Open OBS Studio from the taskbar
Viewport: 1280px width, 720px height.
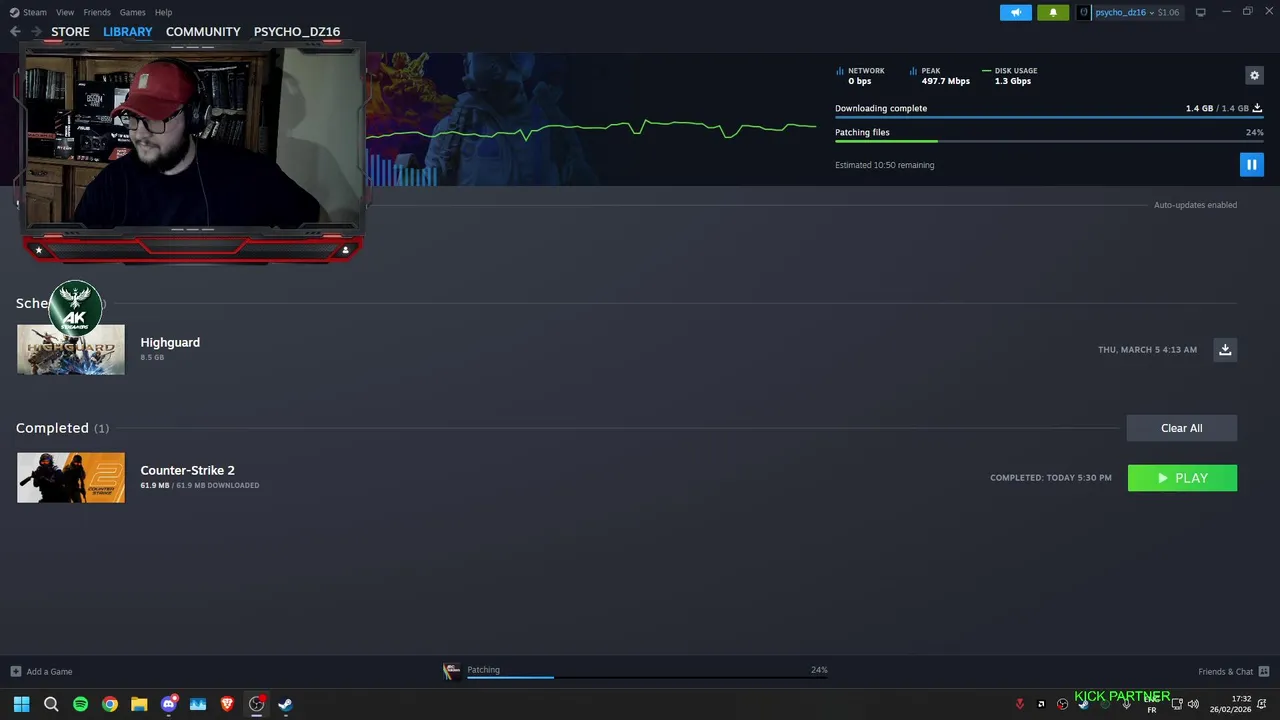point(256,704)
